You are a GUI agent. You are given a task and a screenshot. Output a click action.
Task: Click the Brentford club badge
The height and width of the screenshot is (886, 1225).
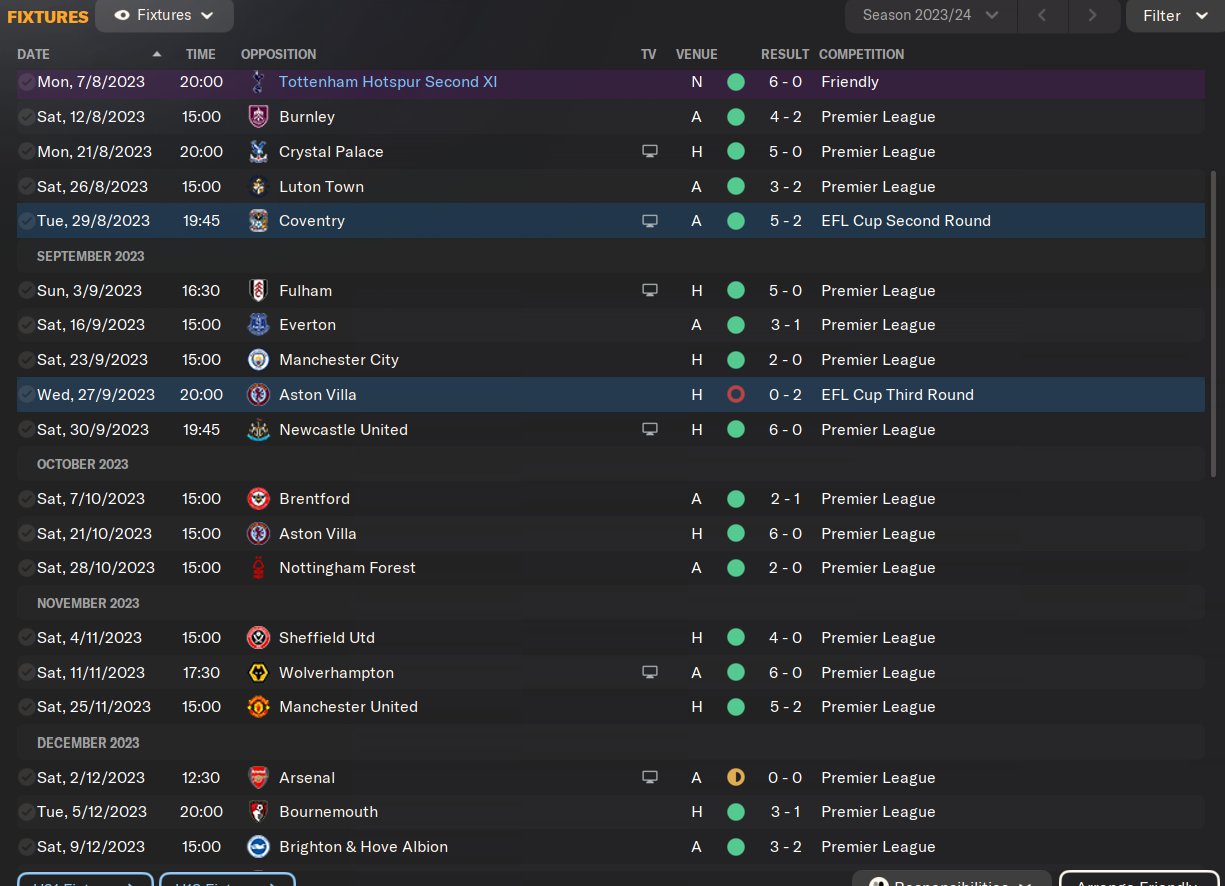click(258, 499)
